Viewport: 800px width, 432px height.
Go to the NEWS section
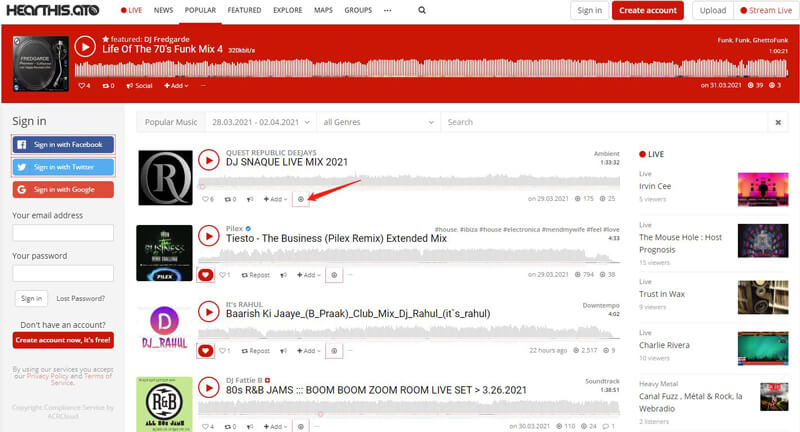pyautogui.click(x=163, y=10)
